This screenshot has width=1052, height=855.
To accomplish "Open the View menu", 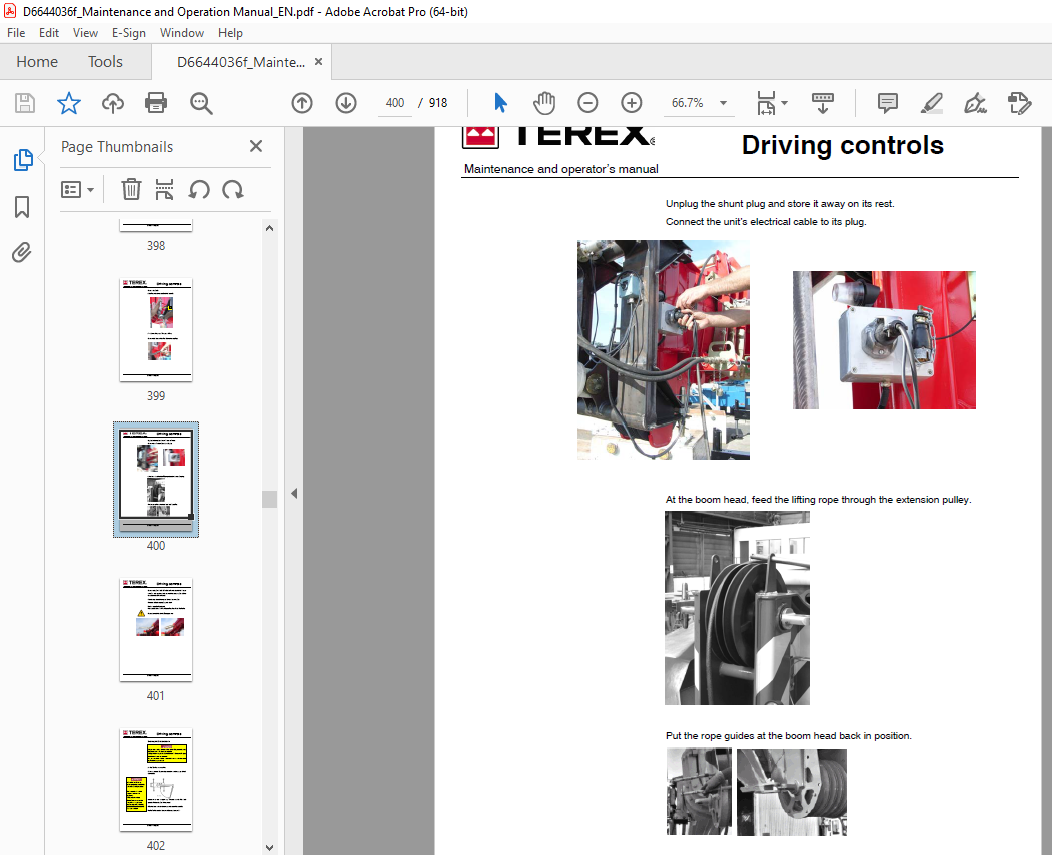I will click(85, 32).
